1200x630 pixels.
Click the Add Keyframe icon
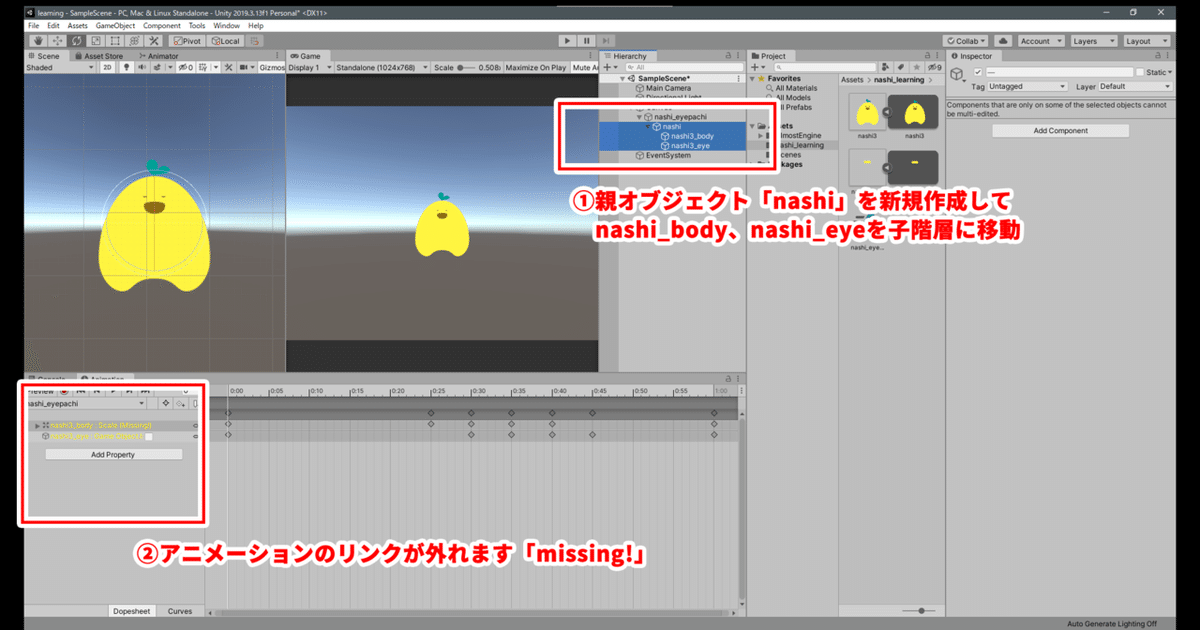pos(164,404)
